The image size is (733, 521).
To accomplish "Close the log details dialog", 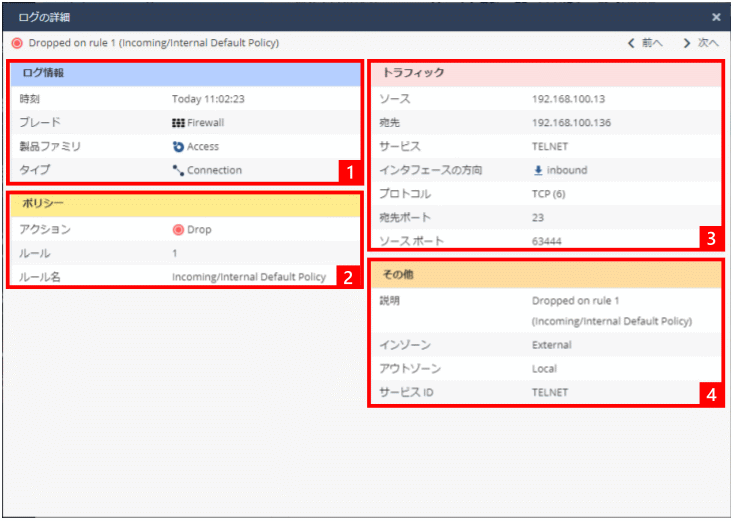I will pyautogui.click(x=716, y=17).
